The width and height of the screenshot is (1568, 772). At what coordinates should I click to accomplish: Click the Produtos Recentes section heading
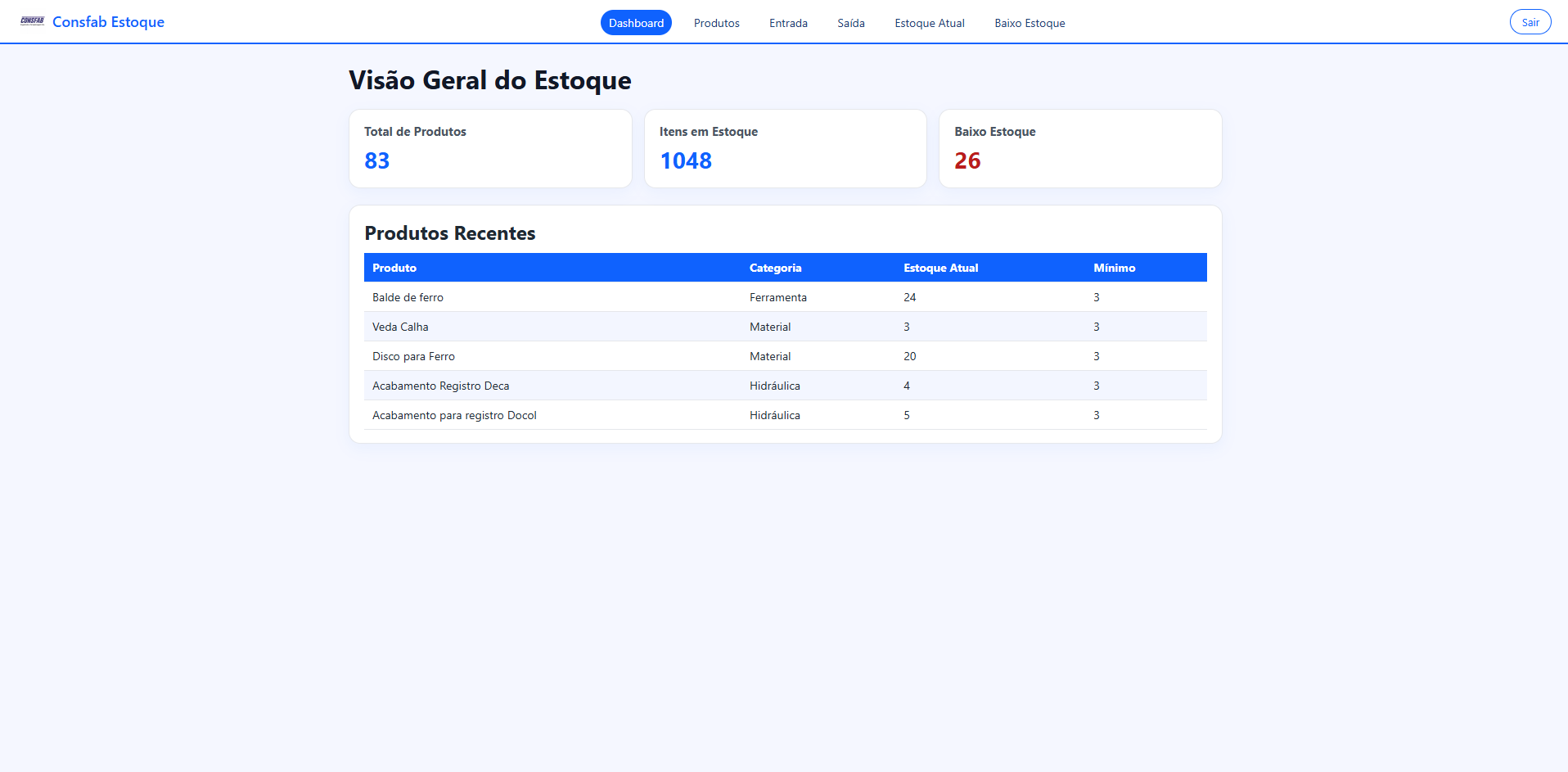pyautogui.click(x=450, y=233)
